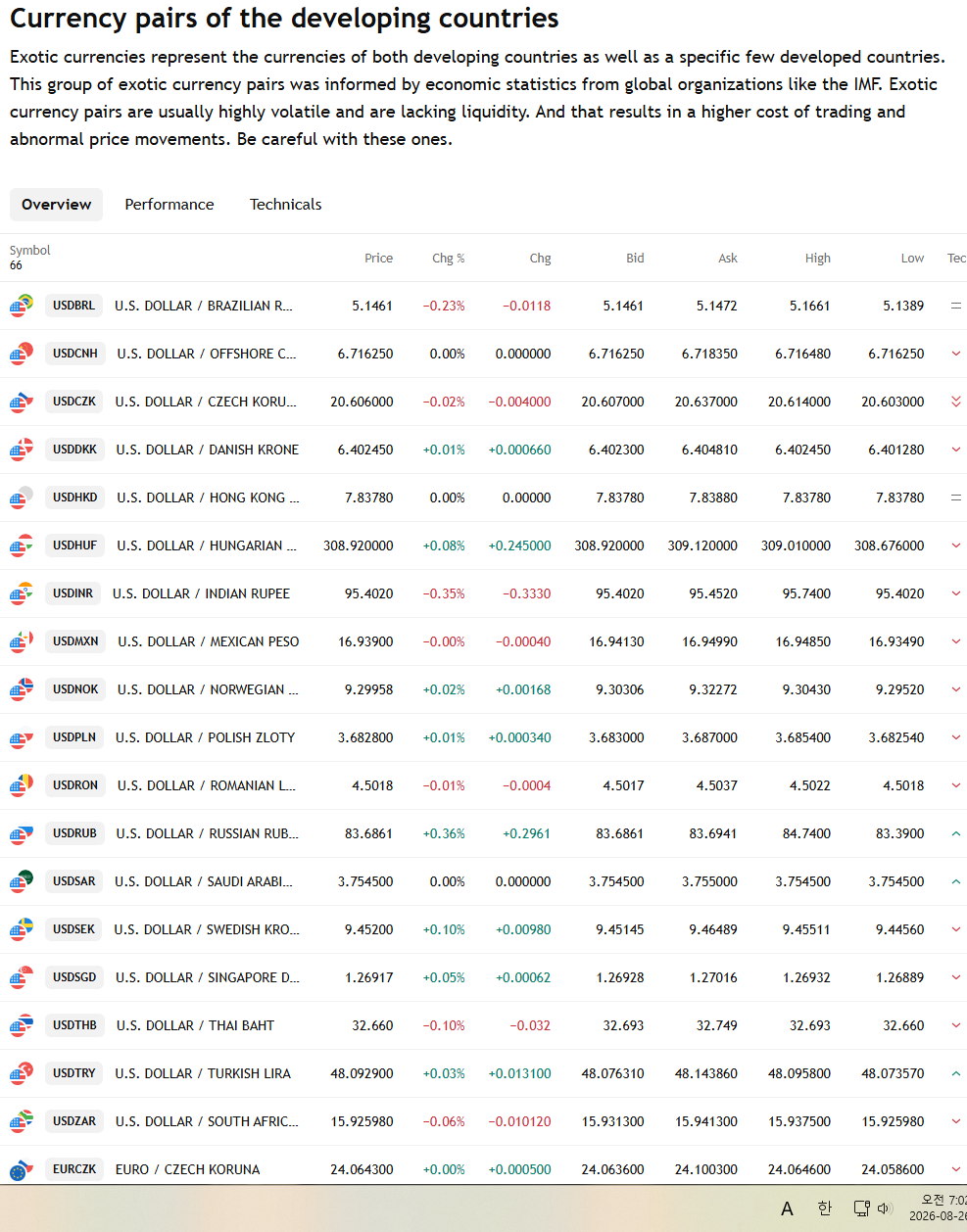Sort by the Bid column header
This screenshot has width=967, height=1232.
pyautogui.click(x=635, y=259)
